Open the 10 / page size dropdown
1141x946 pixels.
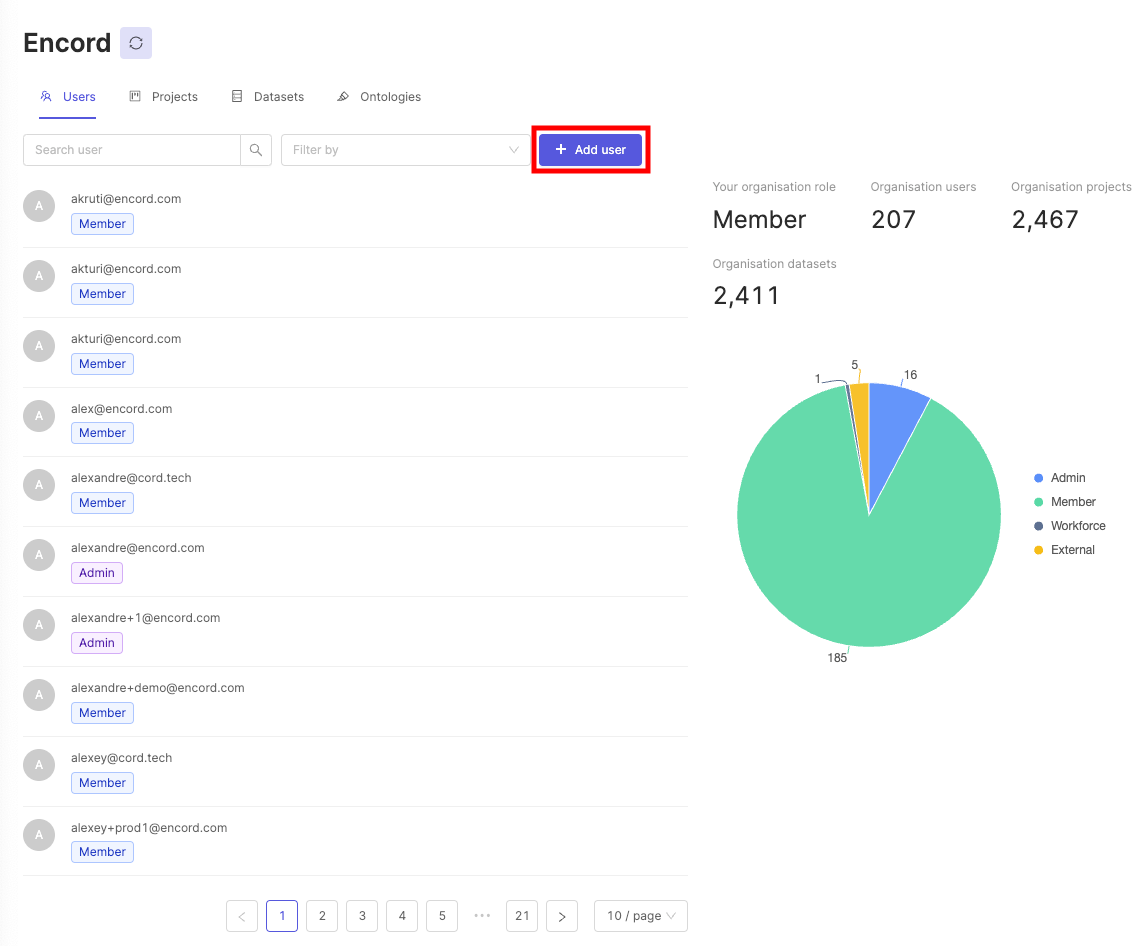(641, 915)
